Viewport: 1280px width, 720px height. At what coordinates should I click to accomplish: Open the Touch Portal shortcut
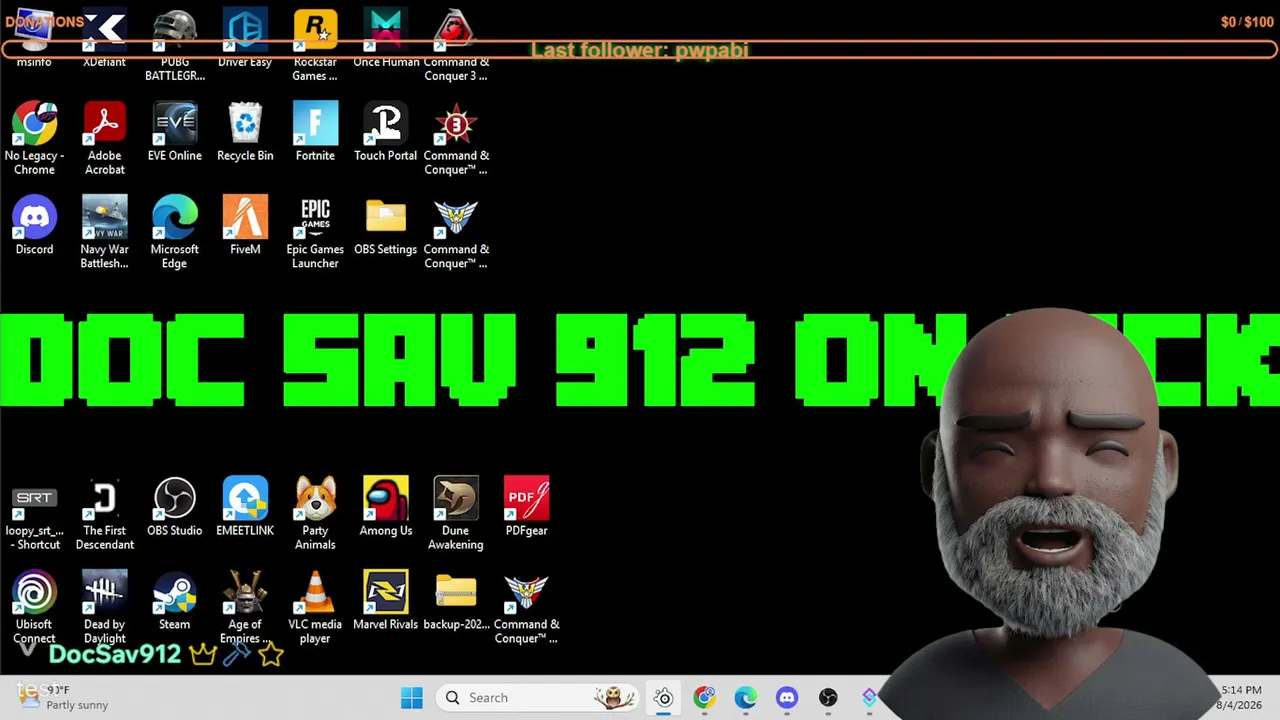click(386, 131)
